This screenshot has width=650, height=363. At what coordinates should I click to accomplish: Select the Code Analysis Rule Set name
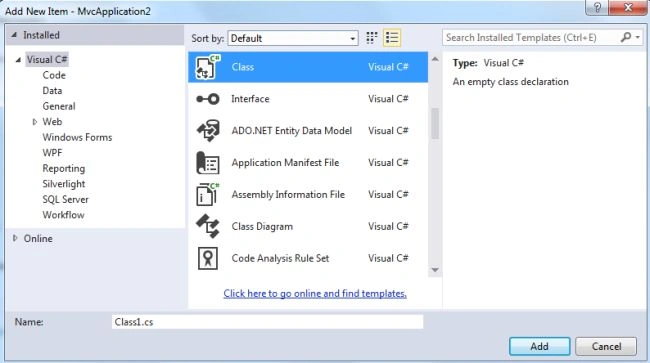280,259
